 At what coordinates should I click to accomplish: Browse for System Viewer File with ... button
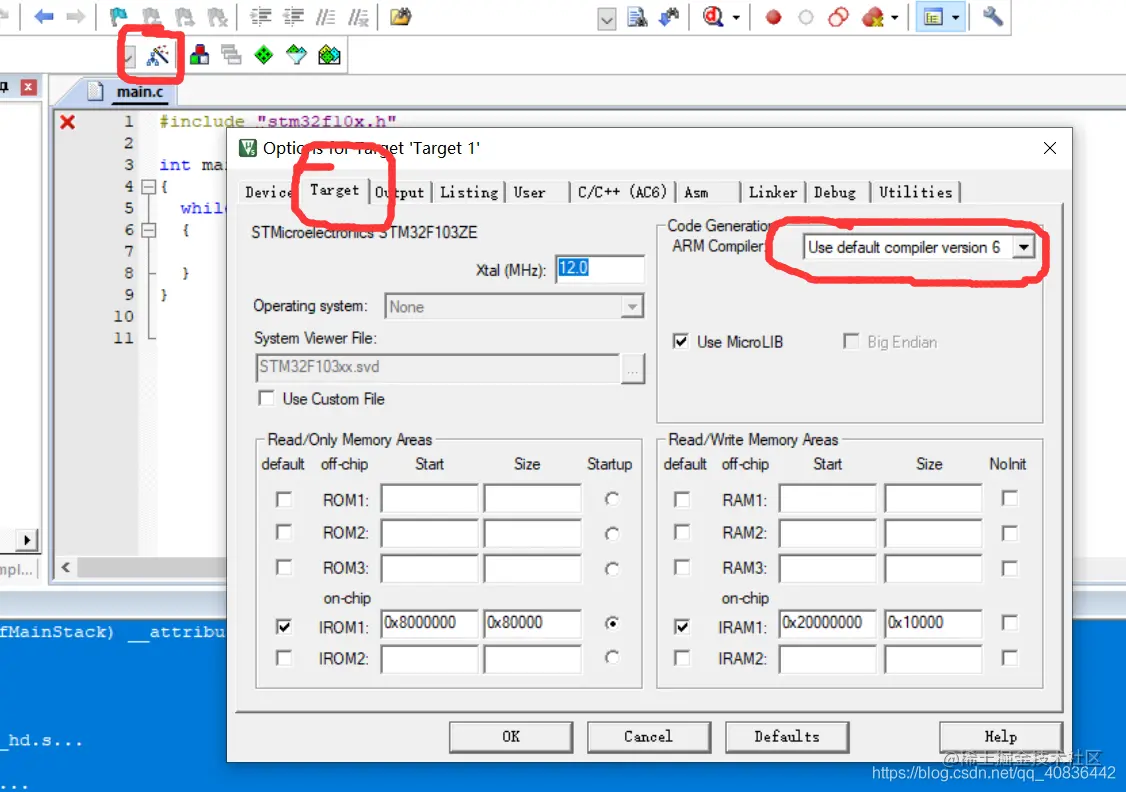pyautogui.click(x=632, y=369)
